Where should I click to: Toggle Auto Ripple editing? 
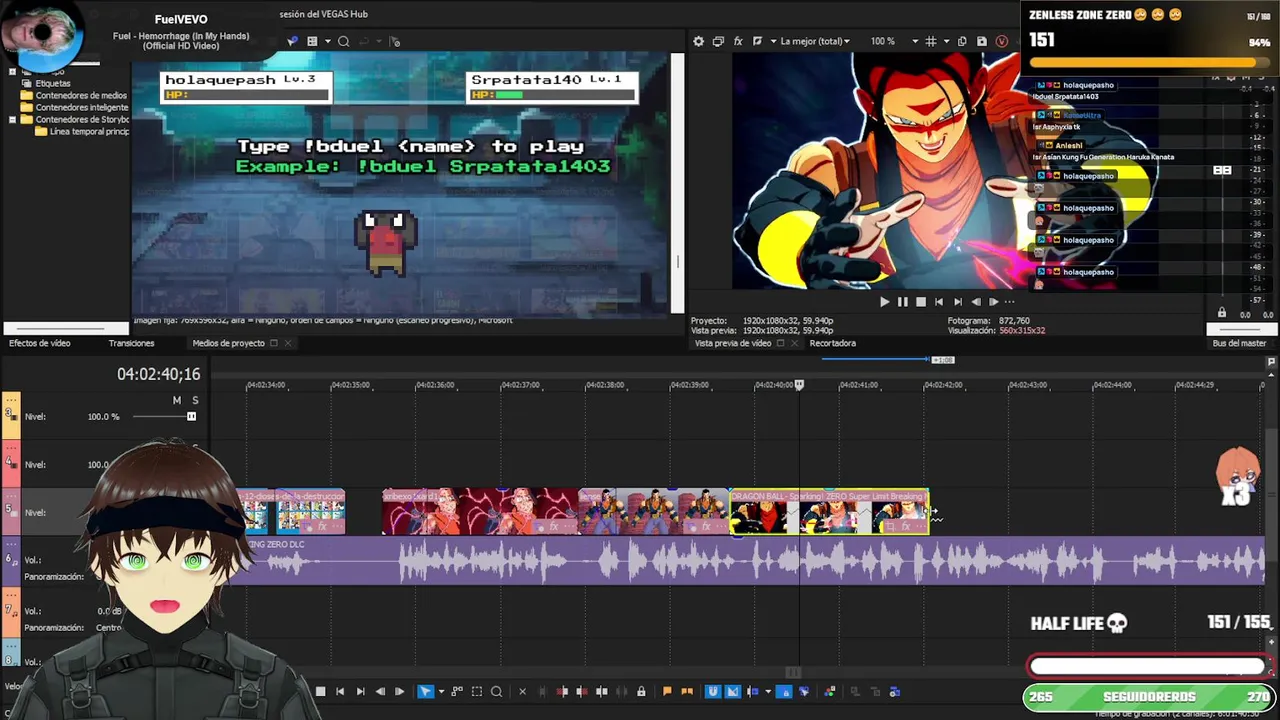(753, 691)
